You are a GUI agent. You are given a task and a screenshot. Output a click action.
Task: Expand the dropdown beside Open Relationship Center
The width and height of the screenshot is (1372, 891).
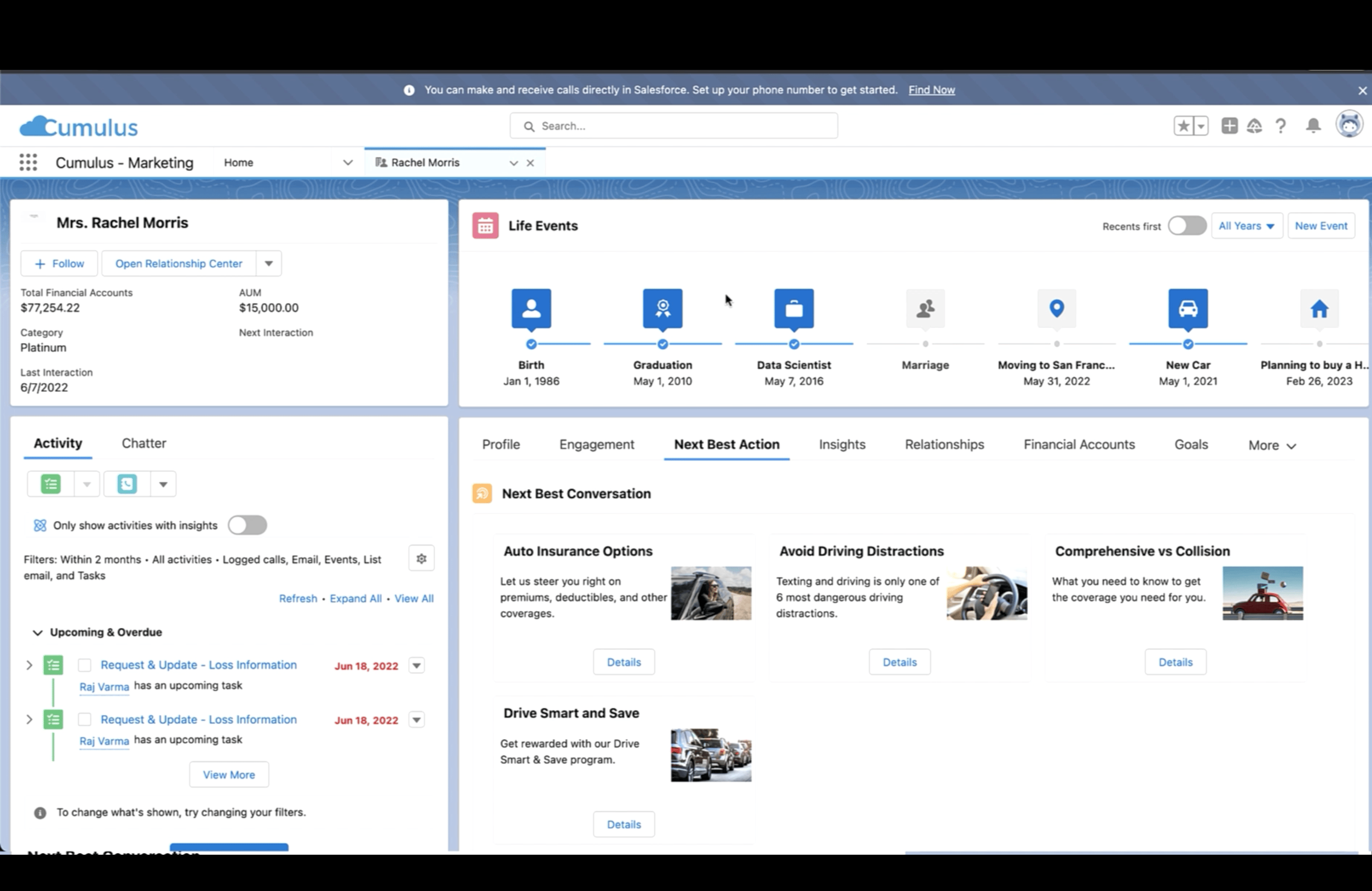(269, 264)
